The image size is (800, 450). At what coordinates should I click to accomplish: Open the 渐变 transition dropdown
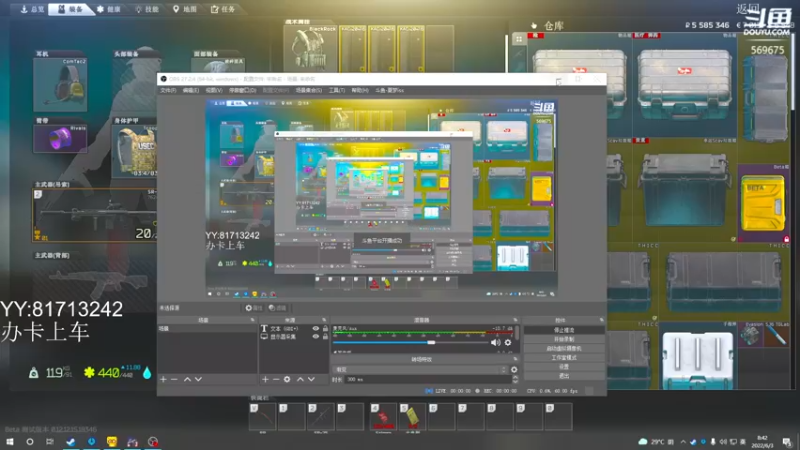tap(420, 369)
